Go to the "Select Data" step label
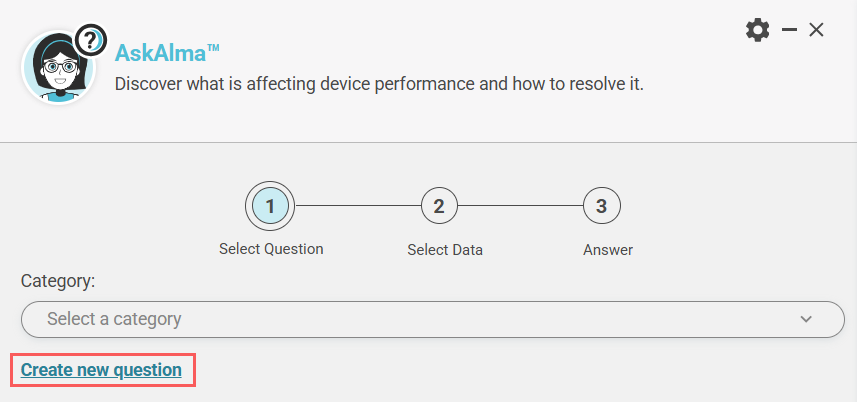 click(x=445, y=249)
